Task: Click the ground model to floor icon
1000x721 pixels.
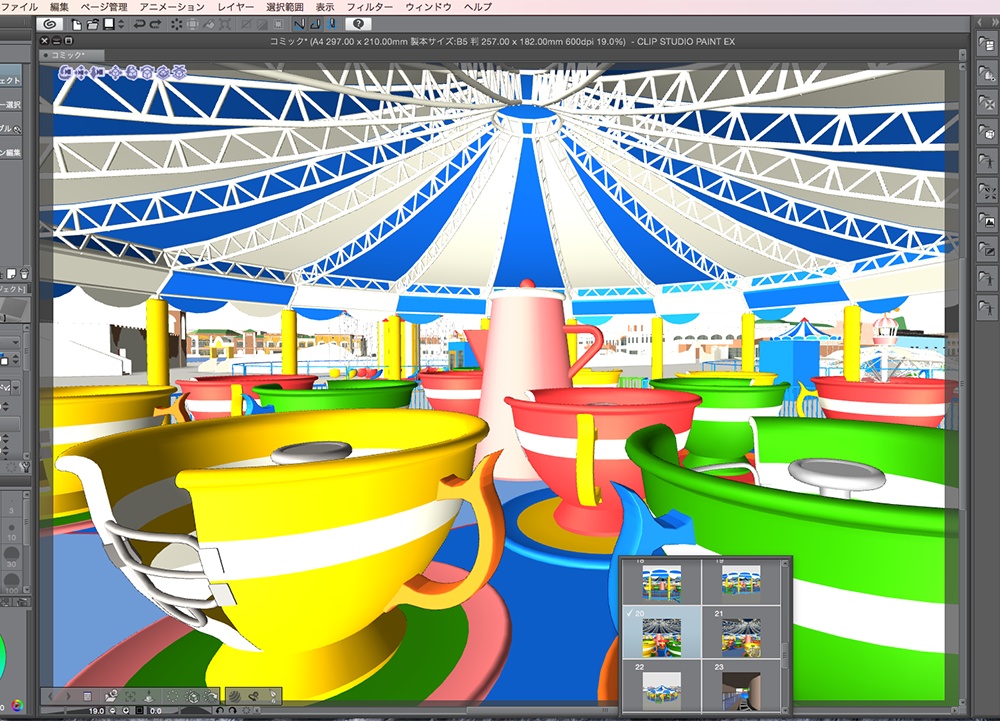Action: 149,696
